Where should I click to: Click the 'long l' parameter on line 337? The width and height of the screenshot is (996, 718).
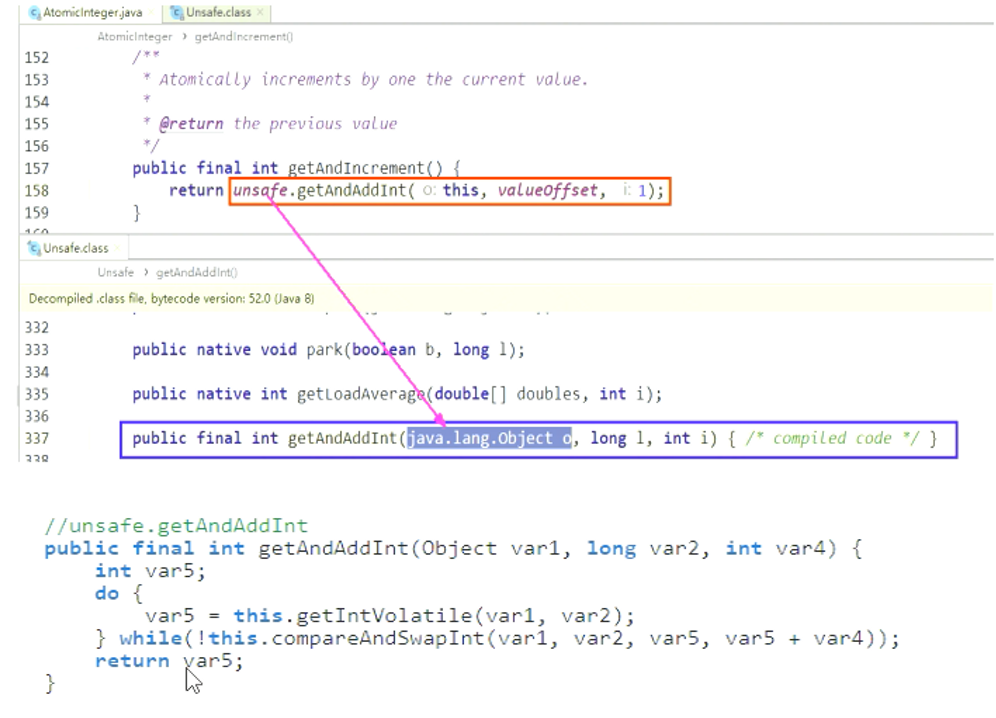[617, 438]
